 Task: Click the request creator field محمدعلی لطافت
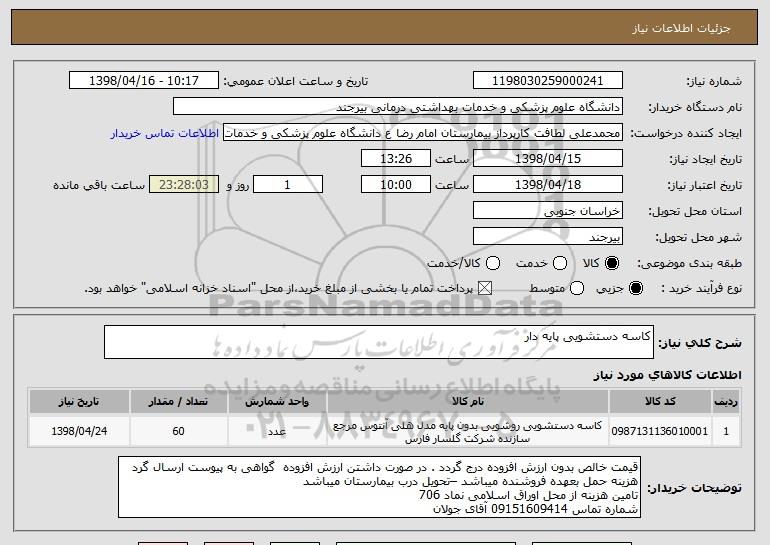coord(423,133)
